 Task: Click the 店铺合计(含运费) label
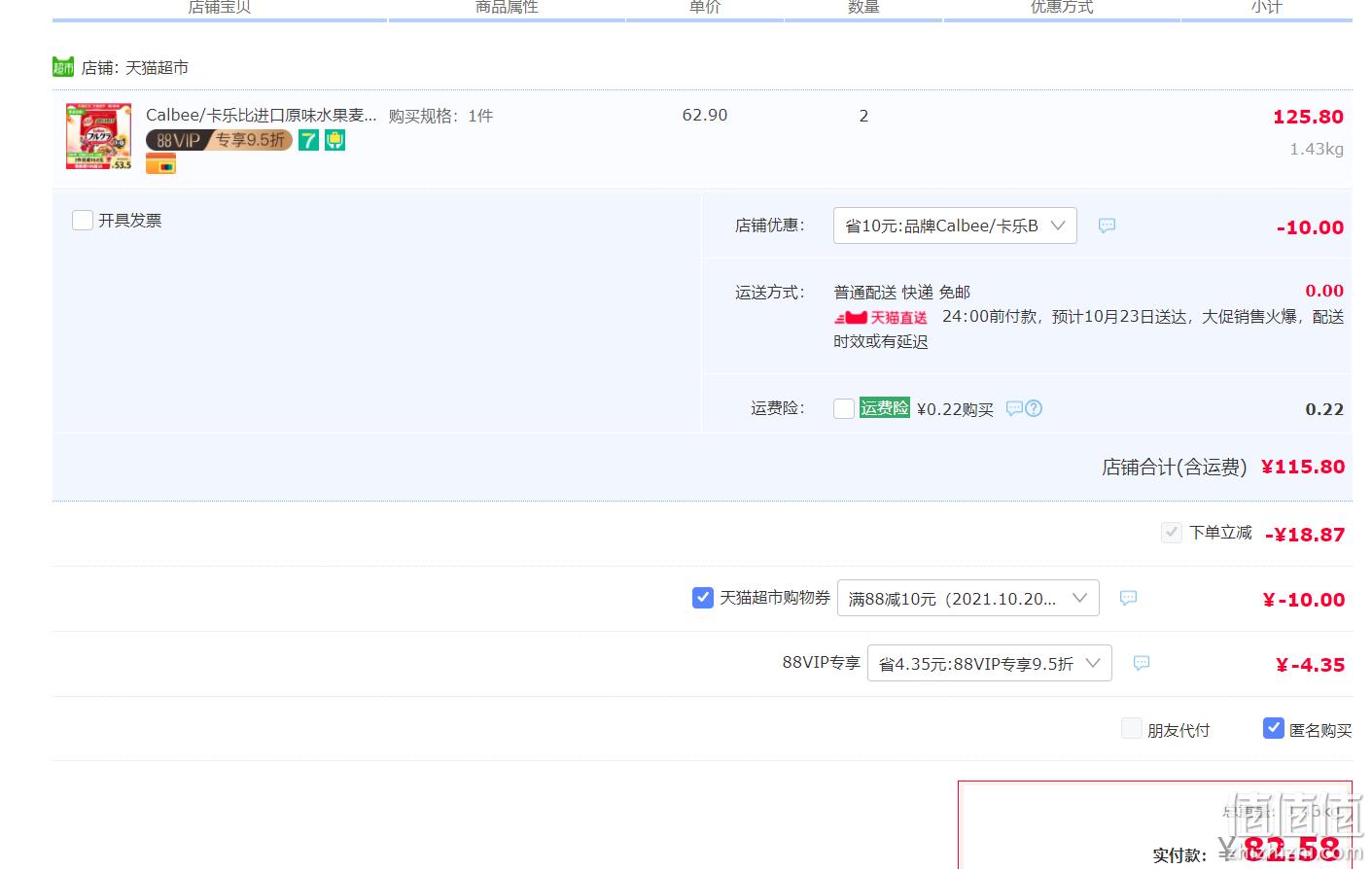(x=1174, y=468)
